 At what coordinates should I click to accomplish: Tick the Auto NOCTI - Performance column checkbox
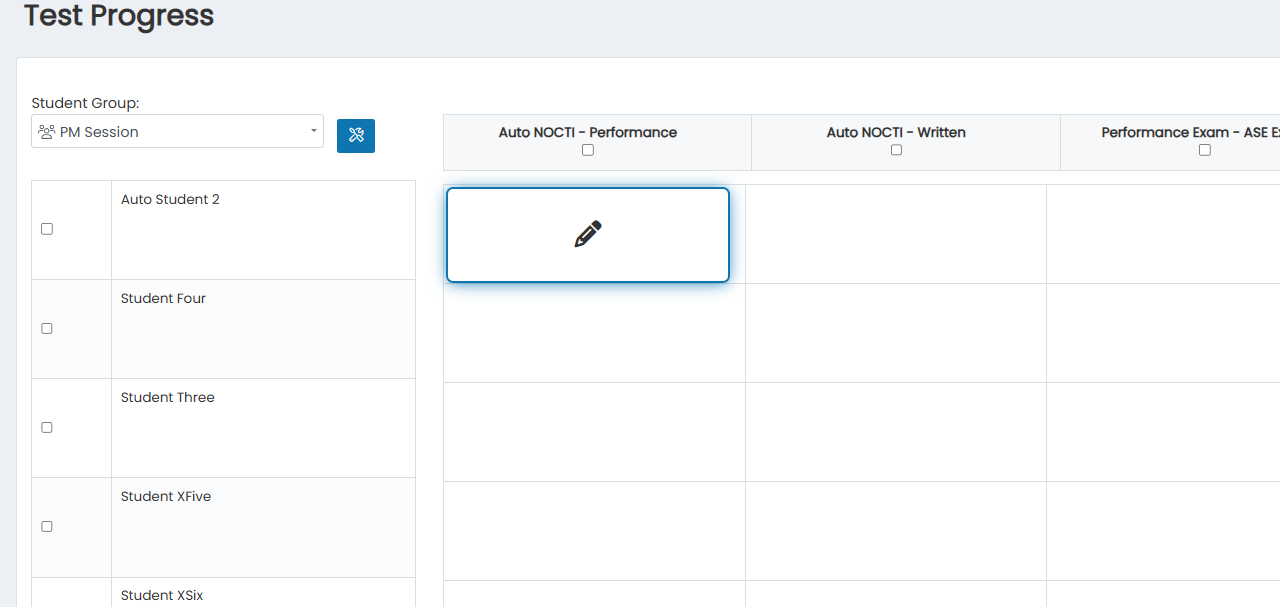click(588, 150)
